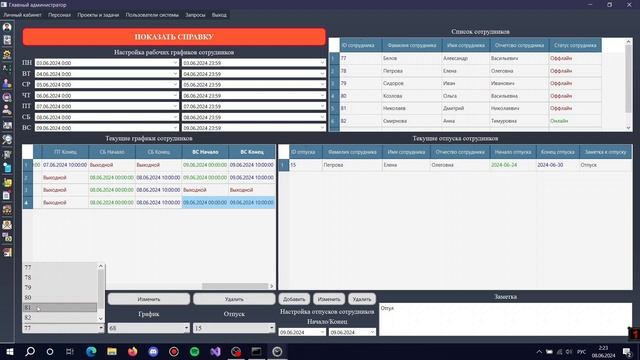
Task: Expand the ПН start date picker
Action: coord(175,63)
